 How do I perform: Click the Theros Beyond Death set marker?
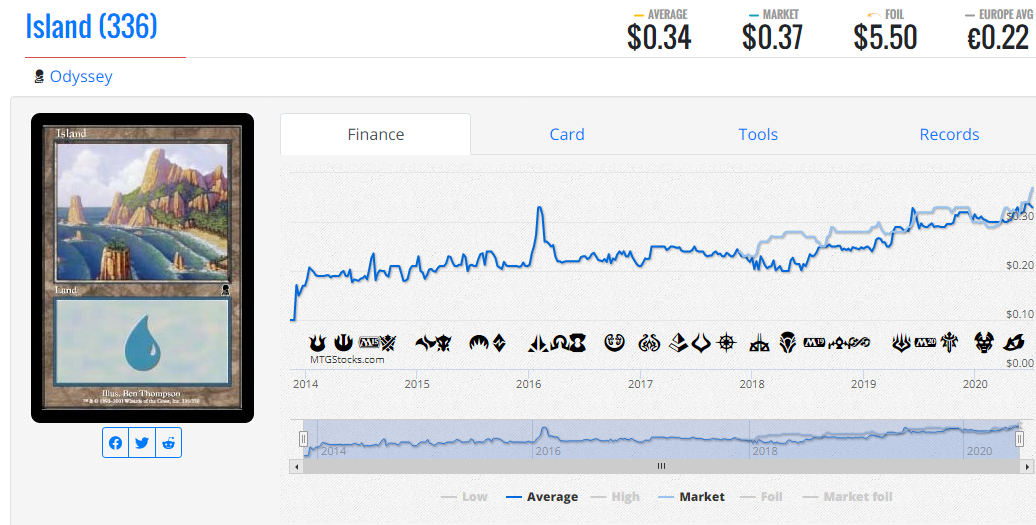(x=984, y=343)
